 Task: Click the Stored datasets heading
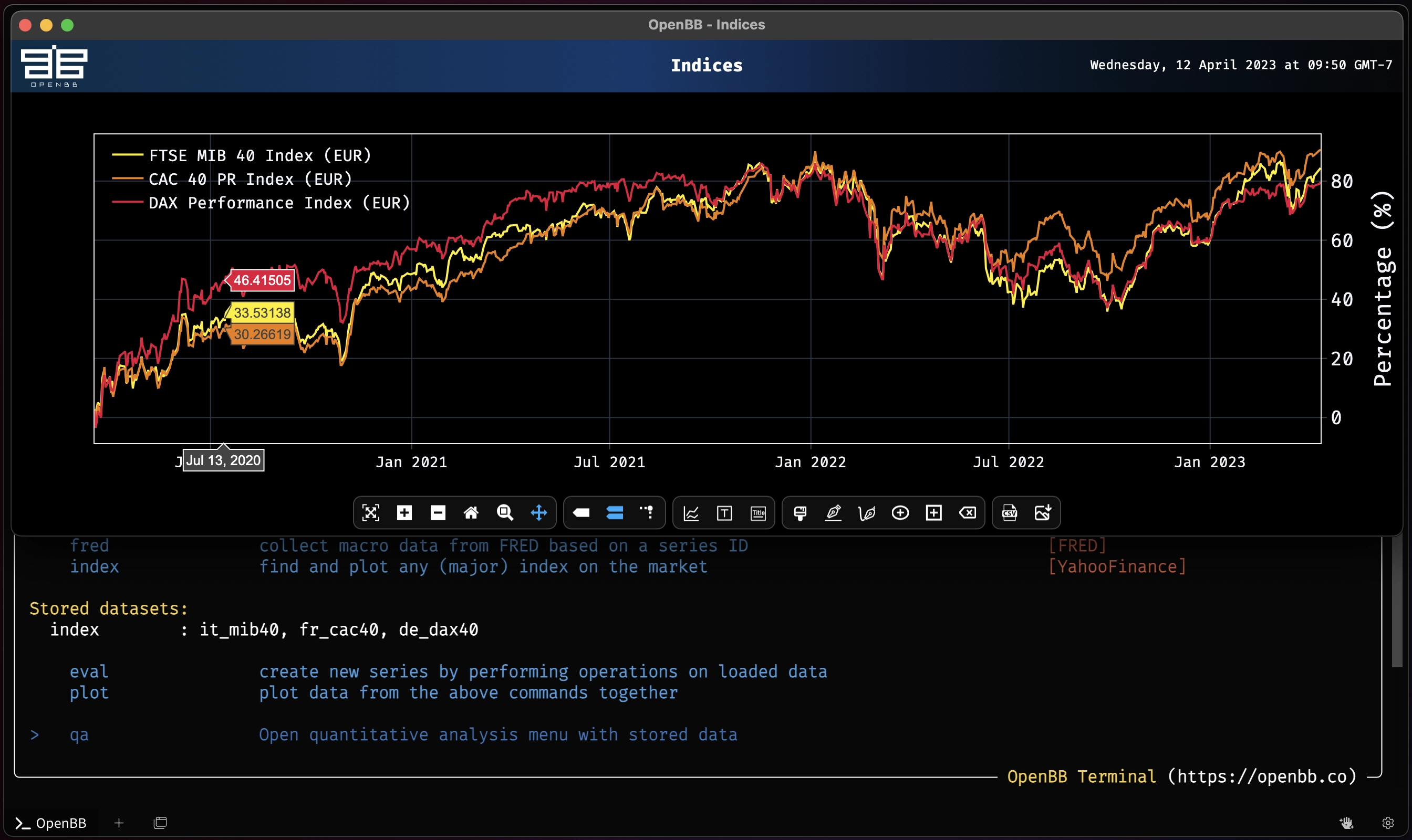(108, 608)
